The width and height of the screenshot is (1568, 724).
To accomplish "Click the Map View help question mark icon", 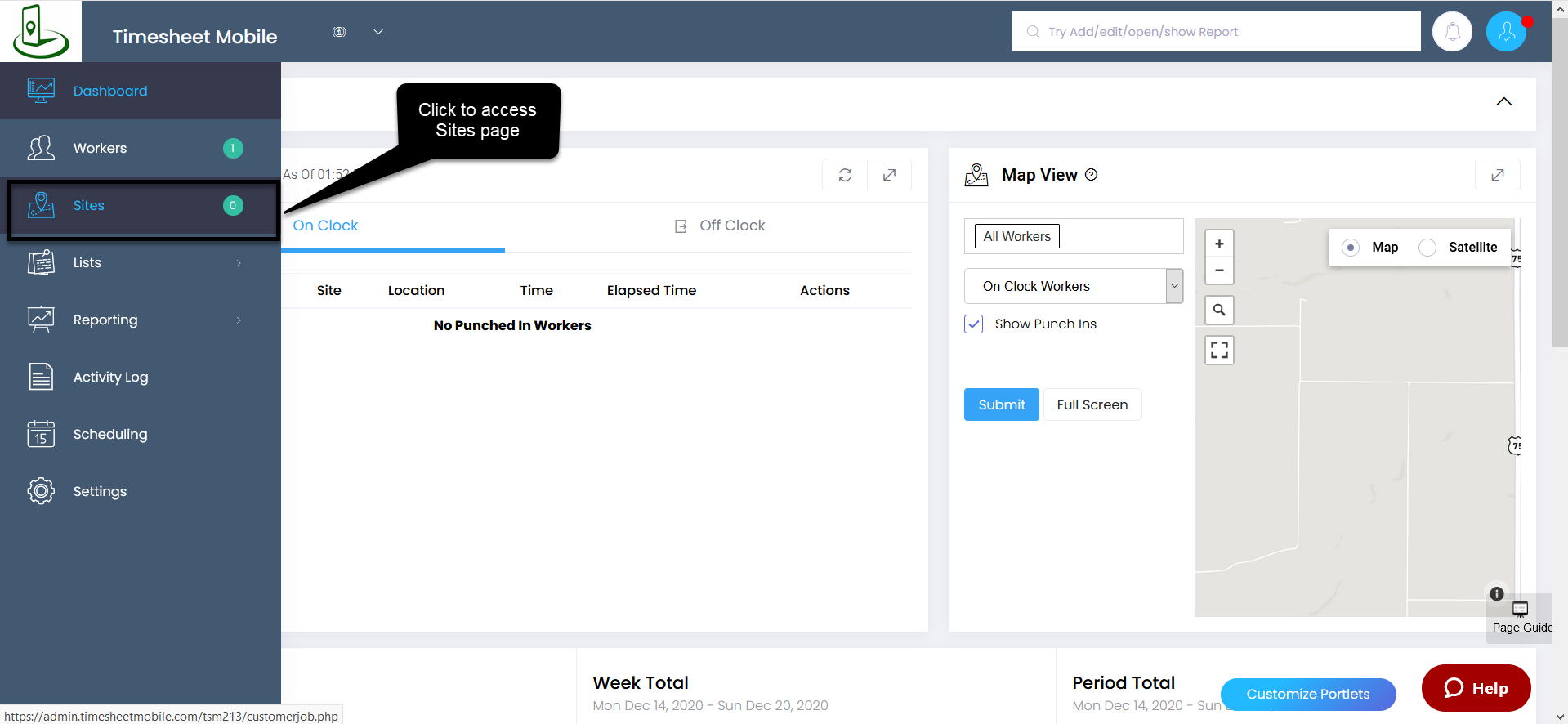I will coord(1092,175).
